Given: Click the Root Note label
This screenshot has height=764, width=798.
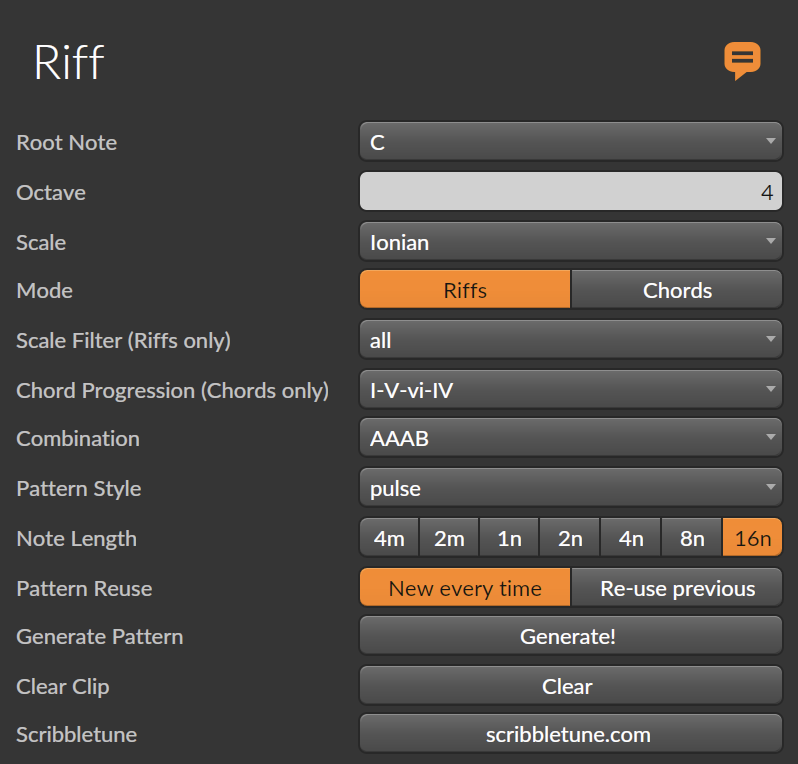Looking at the screenshot, I should pos(67,143).
